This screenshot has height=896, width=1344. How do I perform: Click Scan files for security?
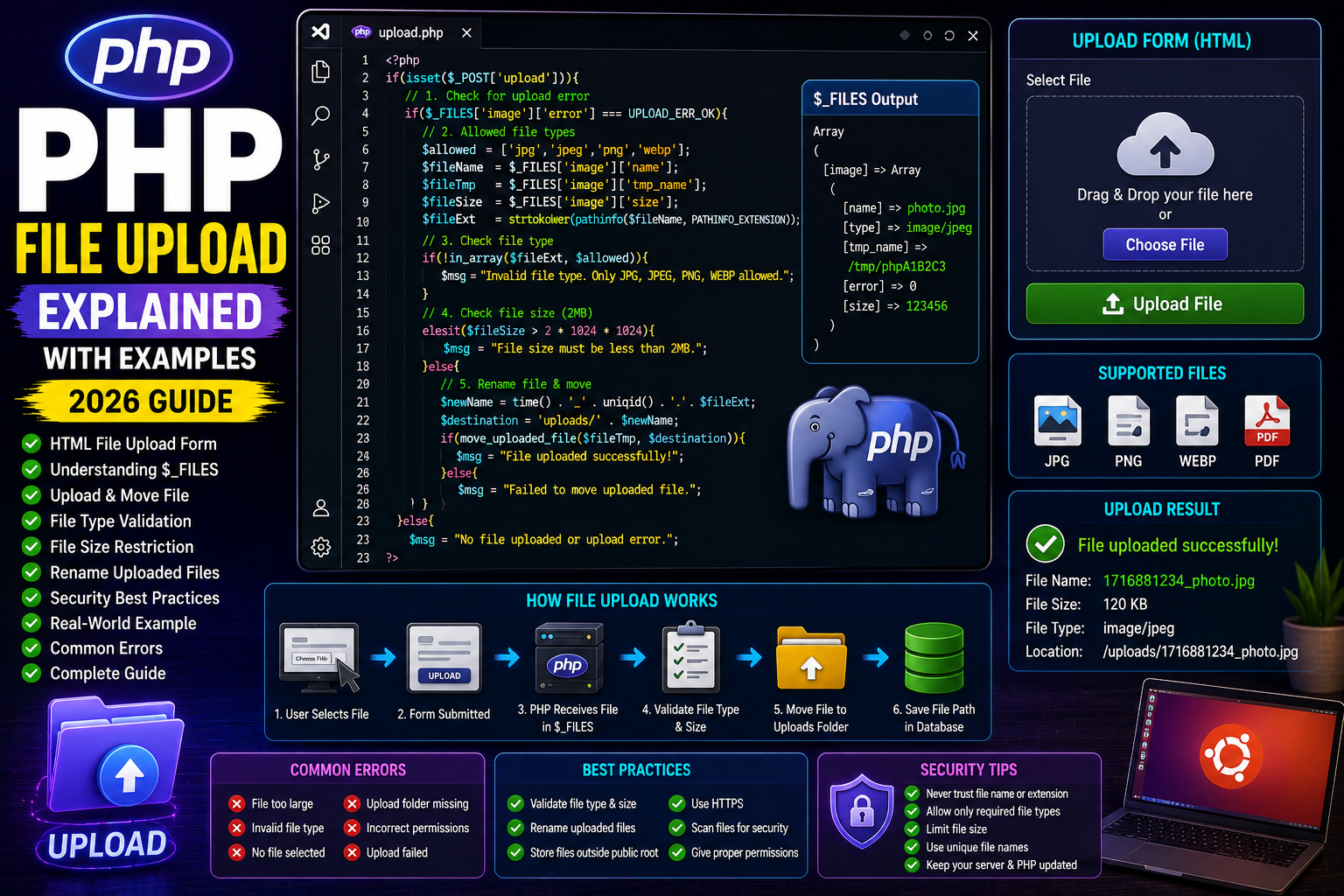[x=729, y=828]
